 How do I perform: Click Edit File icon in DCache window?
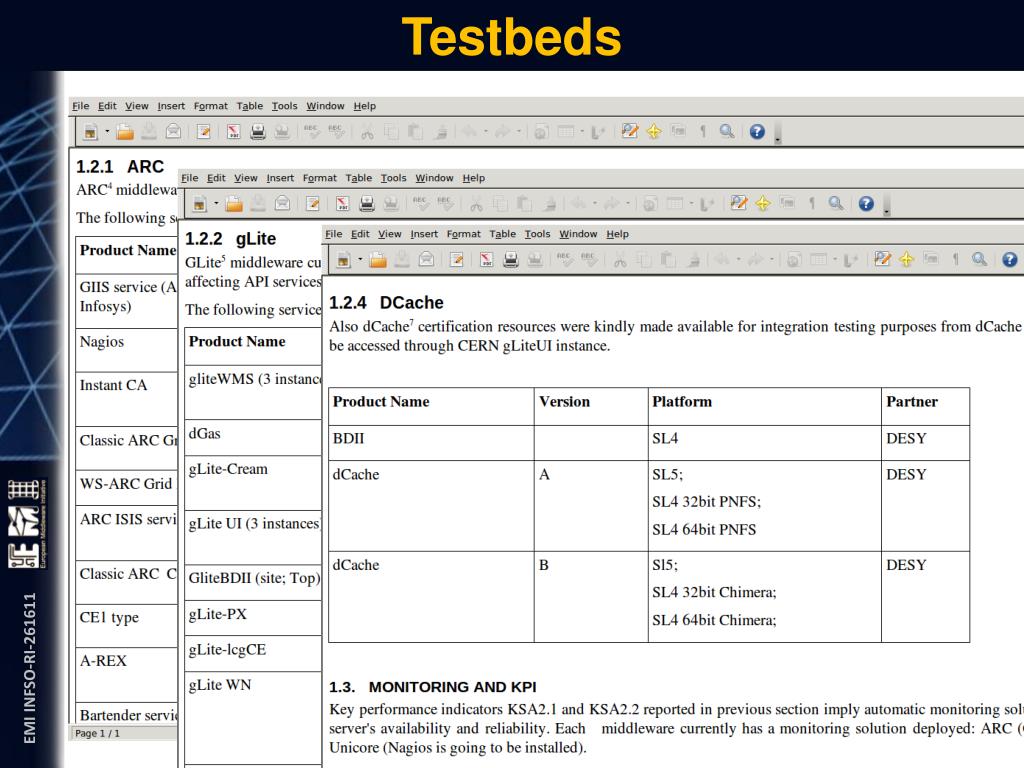click(x=456, y=260)
